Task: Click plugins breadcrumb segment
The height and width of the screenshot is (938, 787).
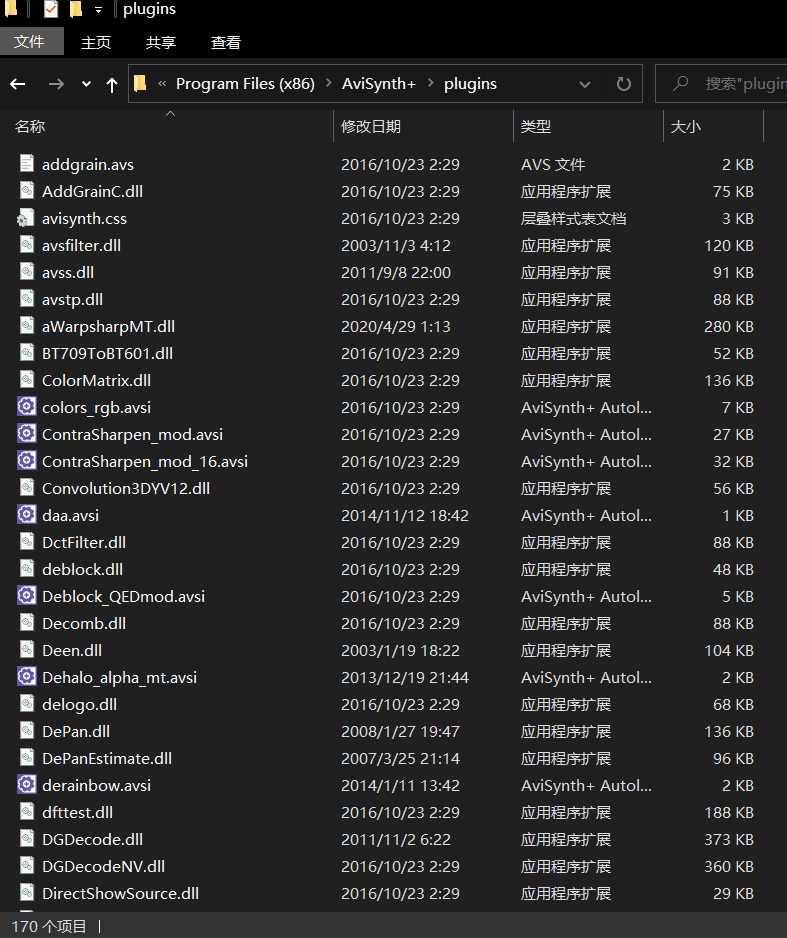Action: click(470, 84)
